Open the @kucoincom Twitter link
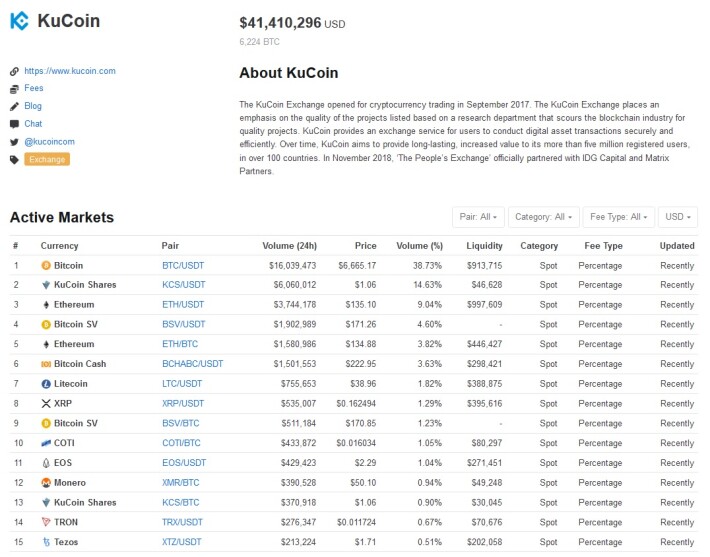Screen dimensions: 710x557 pos(49,142)
